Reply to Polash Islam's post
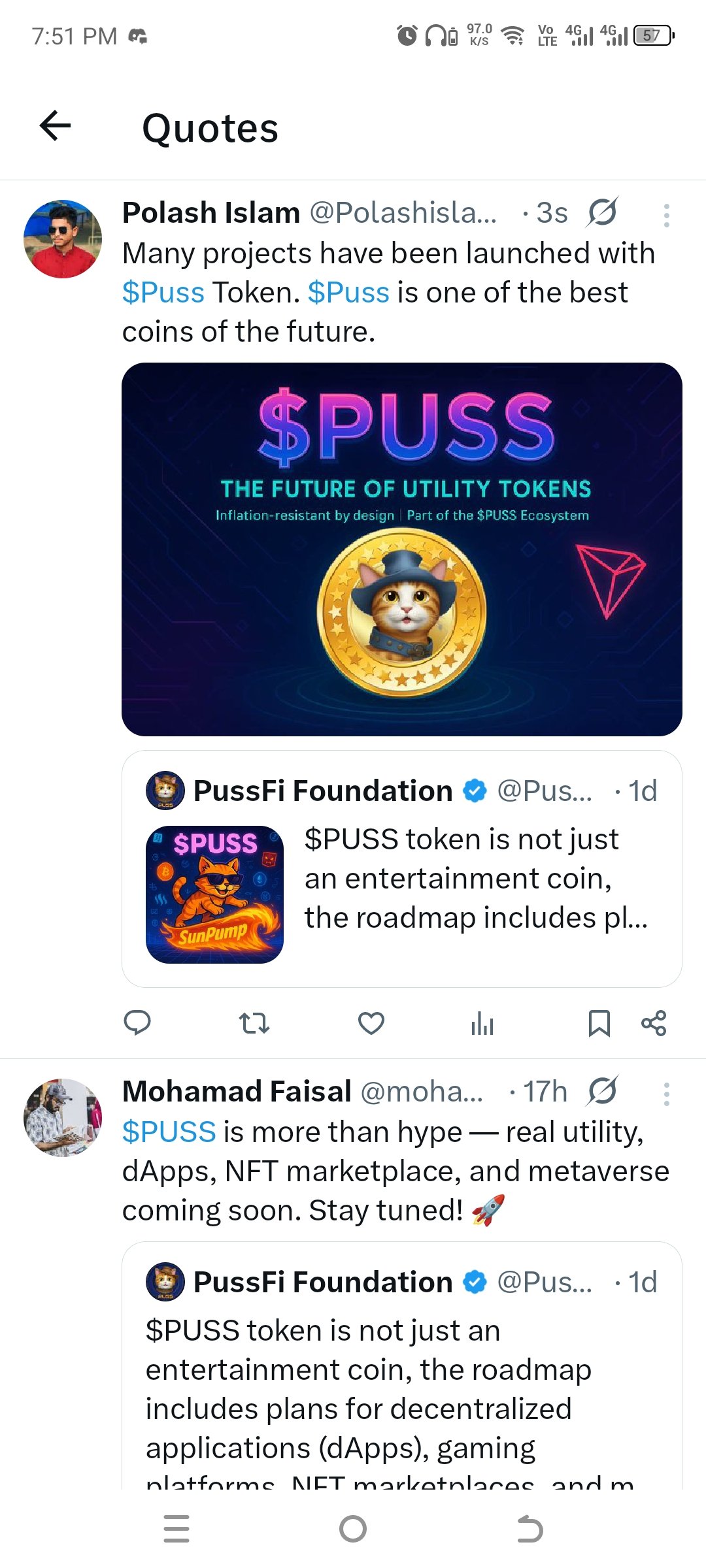 pyautogui.click(x=137, y=1022)
